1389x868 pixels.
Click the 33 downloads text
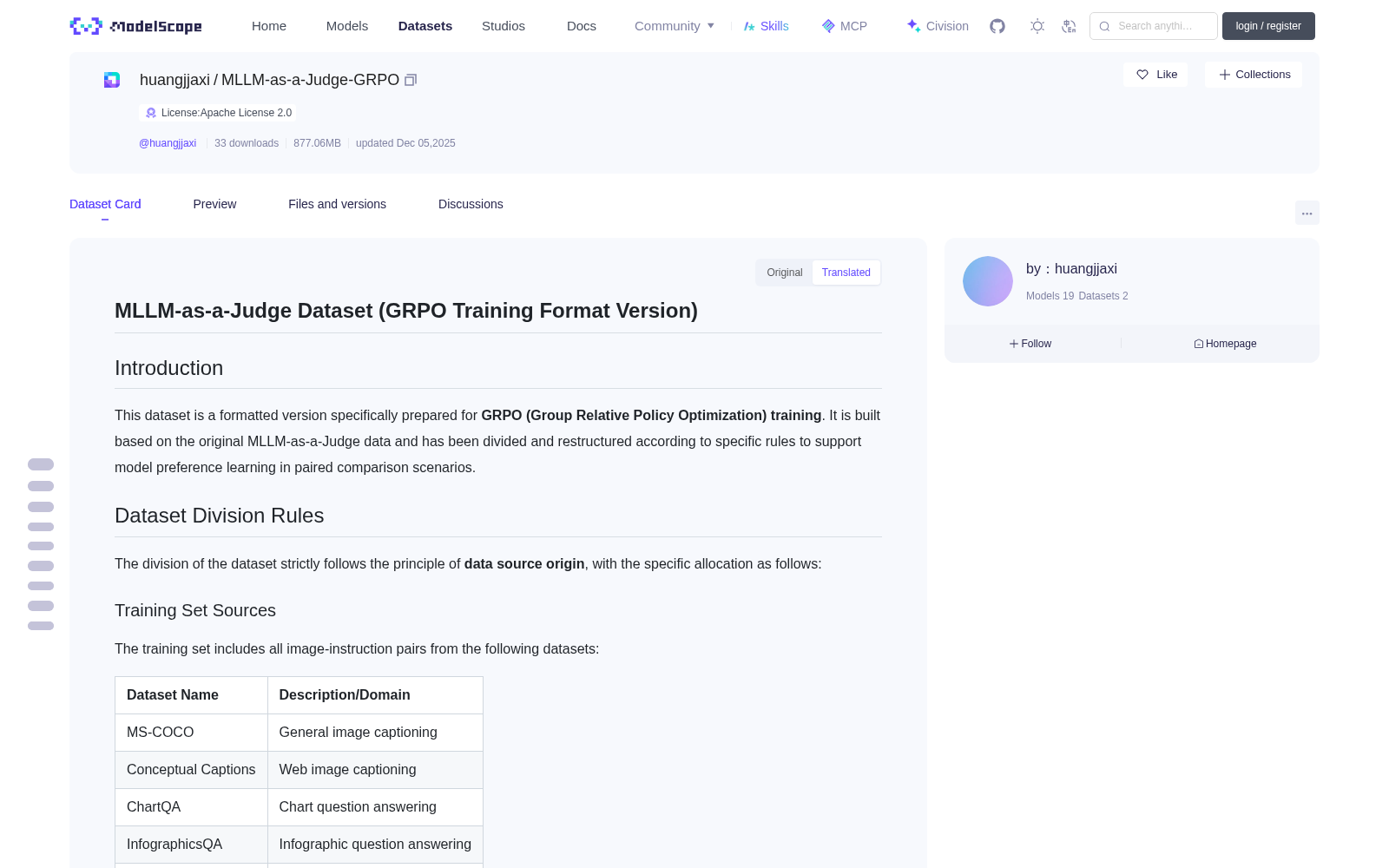(247, 143)
